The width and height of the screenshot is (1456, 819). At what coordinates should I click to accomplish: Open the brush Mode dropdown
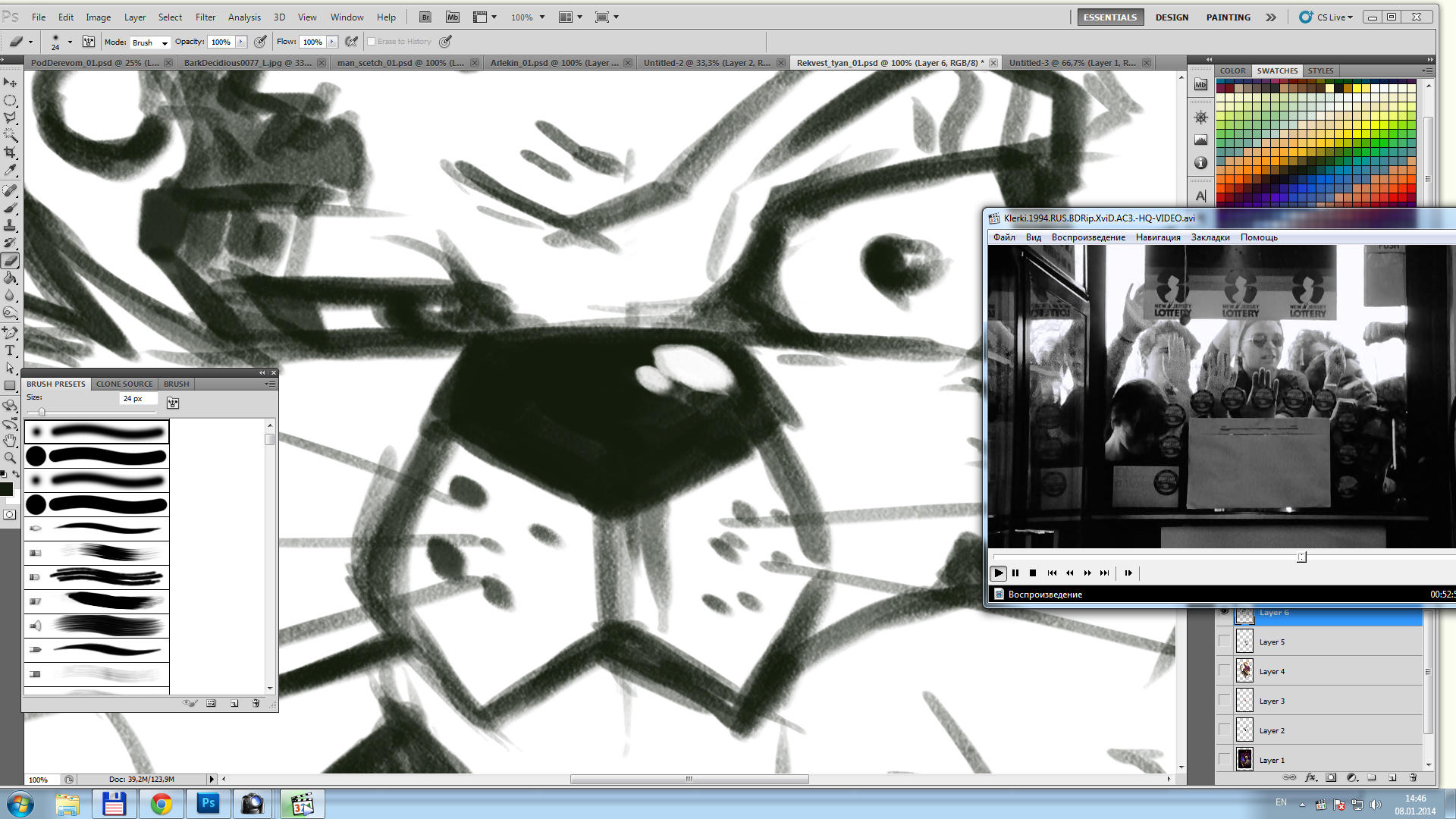point(149,42)
